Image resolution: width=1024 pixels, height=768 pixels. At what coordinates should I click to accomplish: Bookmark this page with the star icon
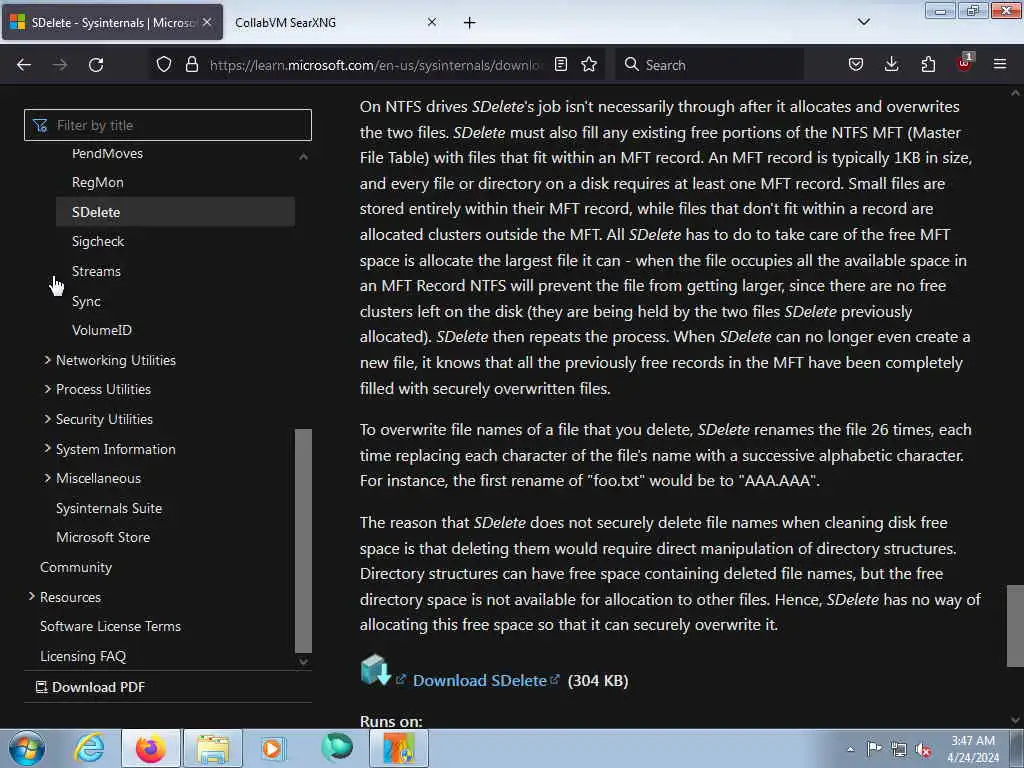(x=589, y=65)
